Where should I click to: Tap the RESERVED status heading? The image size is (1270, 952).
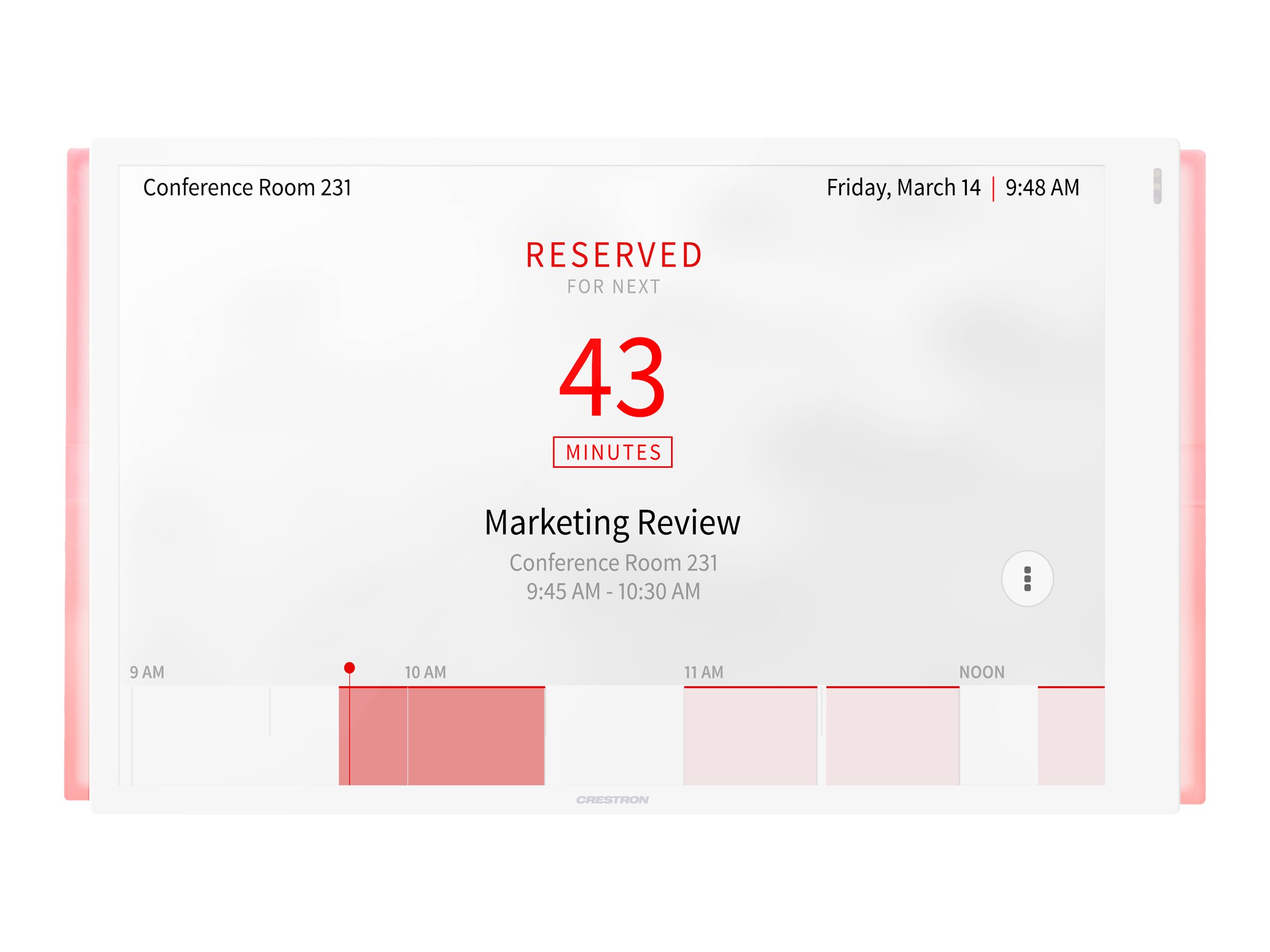click(x=614, y=255)
